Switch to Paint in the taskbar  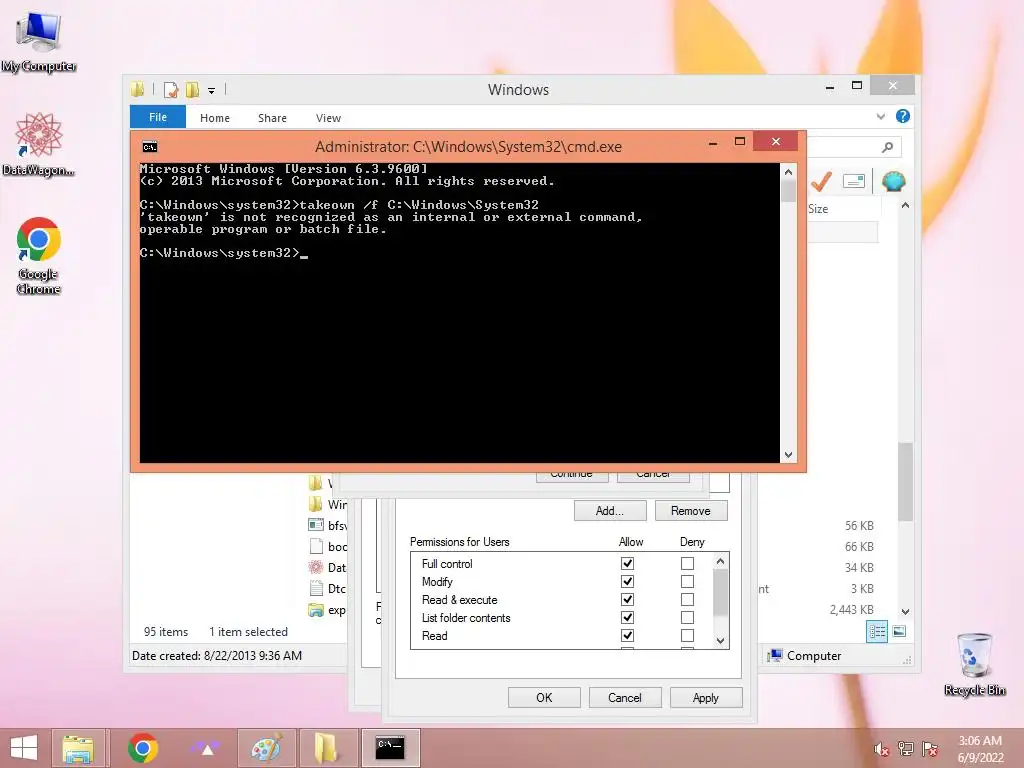pos(266,748)
